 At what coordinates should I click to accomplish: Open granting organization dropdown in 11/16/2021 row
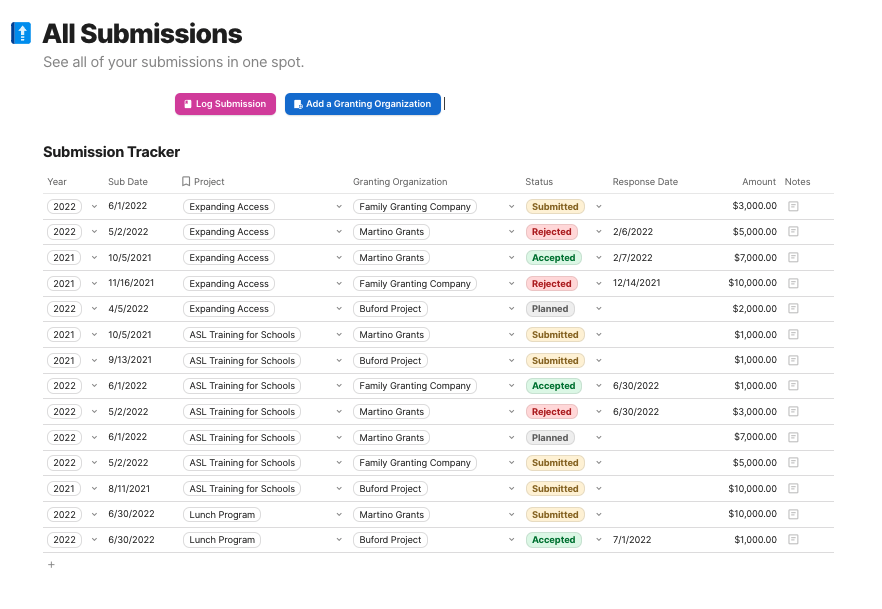point(511,284)
